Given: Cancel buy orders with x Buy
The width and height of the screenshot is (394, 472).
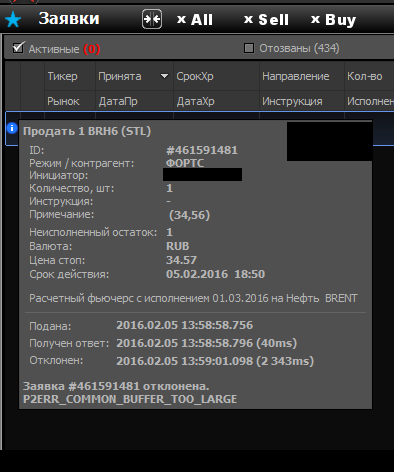Looking at the screenshot, I should [x=333, y=20].
